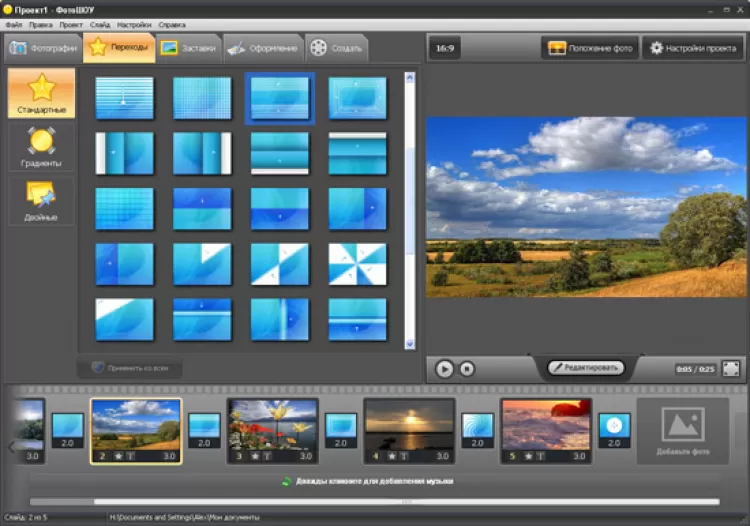Click the Редактировать button

(586, 367)
